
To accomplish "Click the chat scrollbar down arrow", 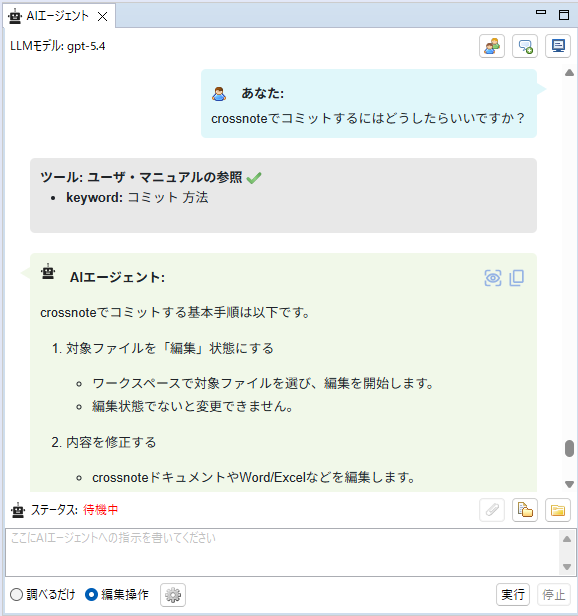I will (569, 484).
